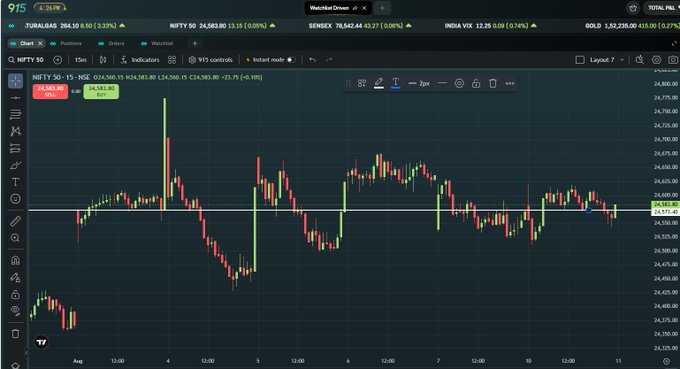Open the pattern drawing tools
Viewport: 680px width, 369px height.
pyautogui.click(x=15, y=131)
